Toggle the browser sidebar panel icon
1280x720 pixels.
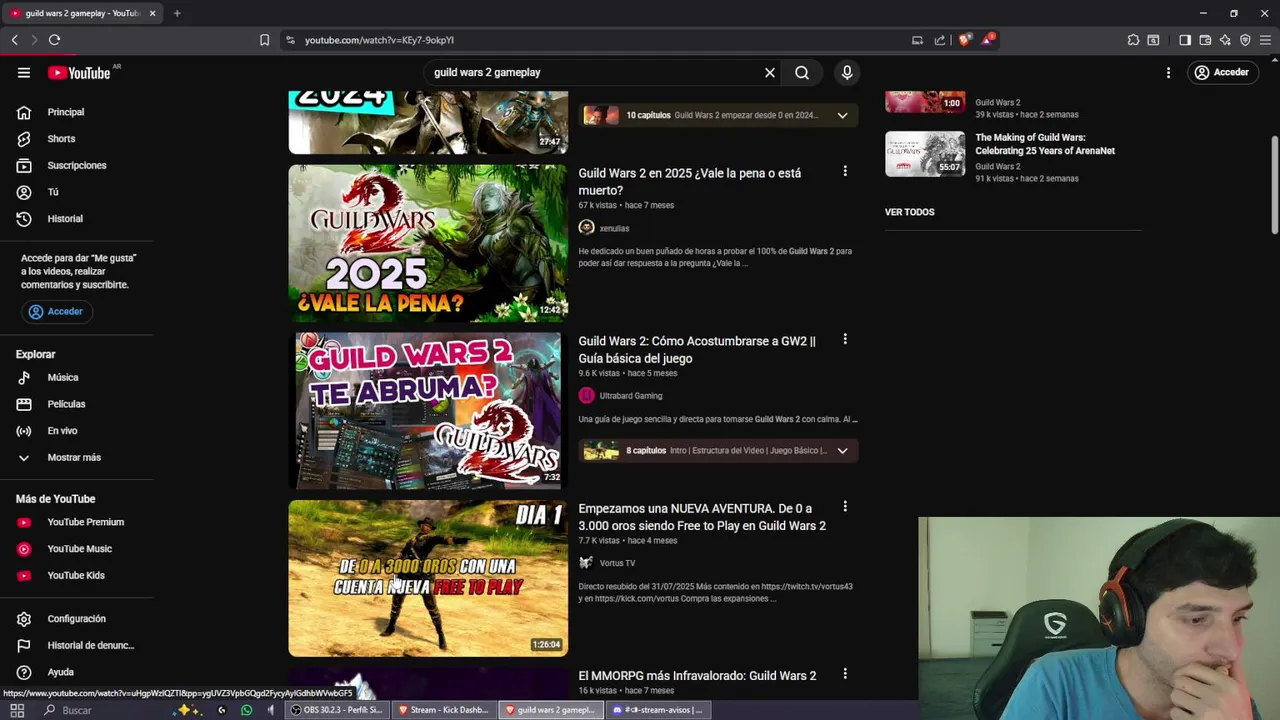[x=1185, y=40]
